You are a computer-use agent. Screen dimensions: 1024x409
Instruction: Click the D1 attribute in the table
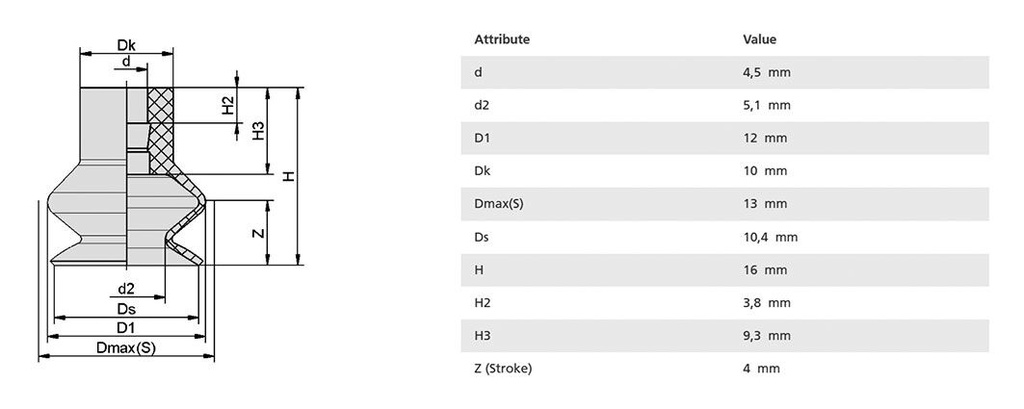[482, 138]
